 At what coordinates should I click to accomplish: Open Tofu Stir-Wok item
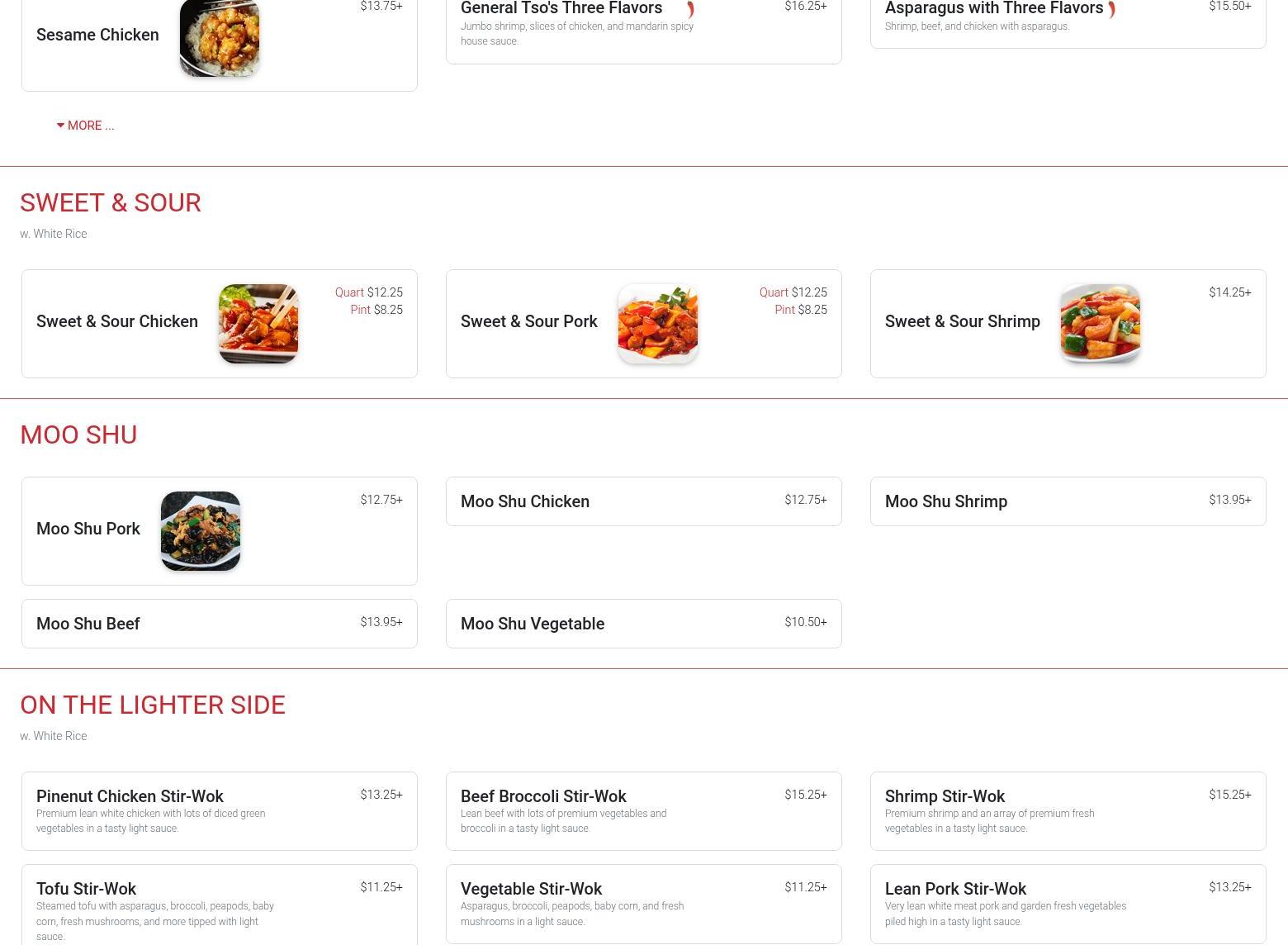[220, 905]
